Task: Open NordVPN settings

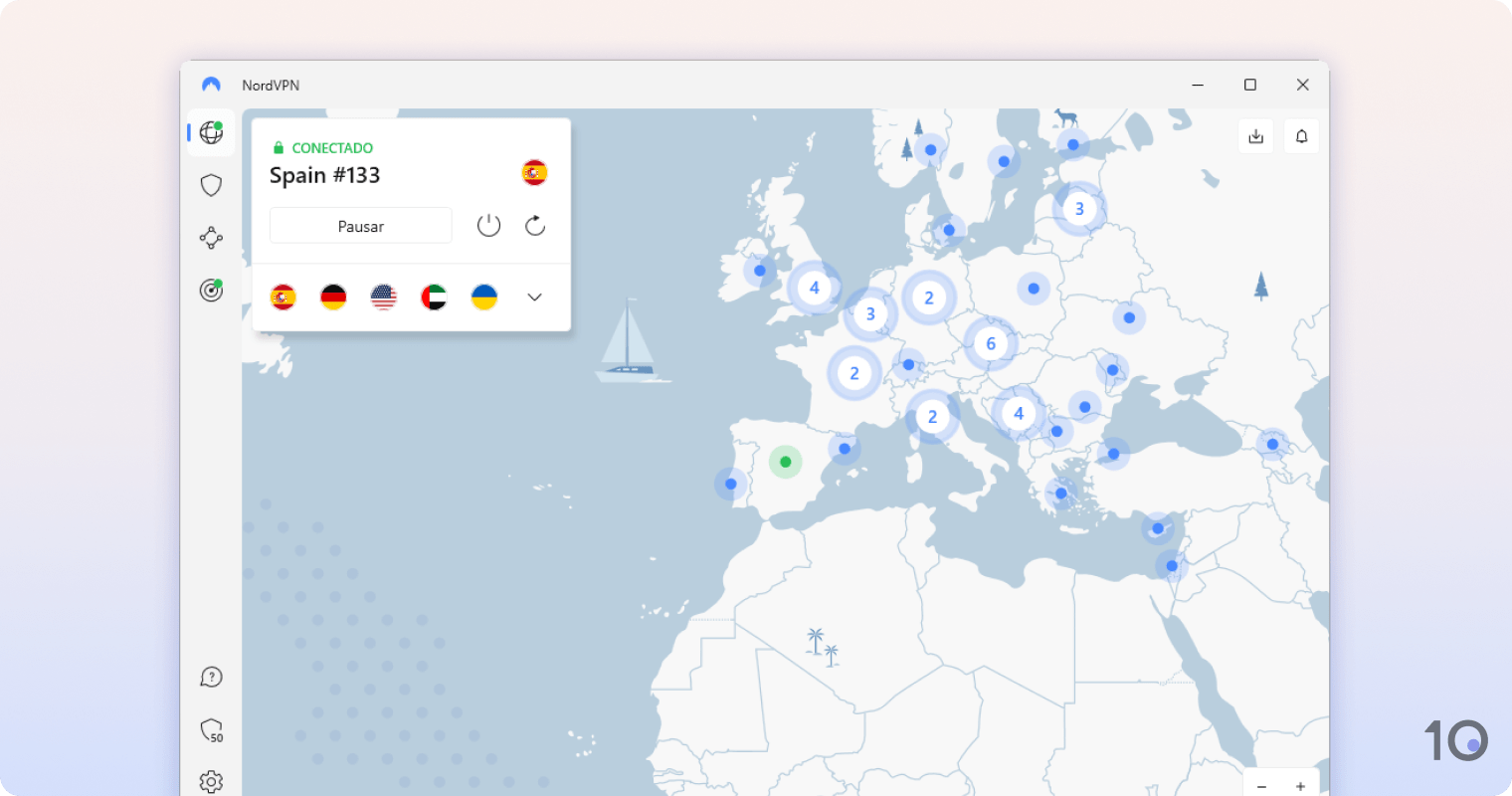Action: 210,781
